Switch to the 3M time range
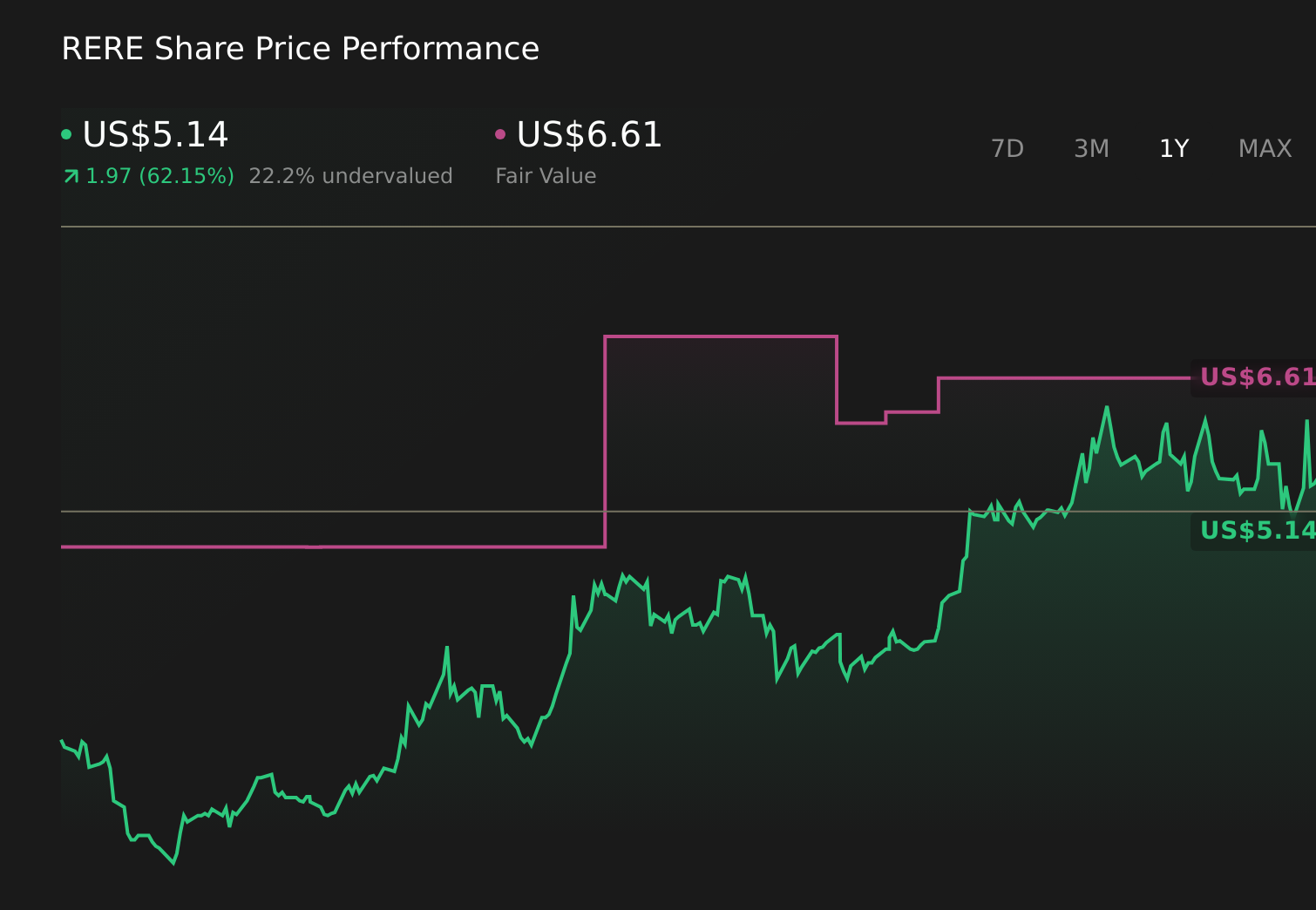Viewport: 1316px width, 910px height. [1090, 148]
